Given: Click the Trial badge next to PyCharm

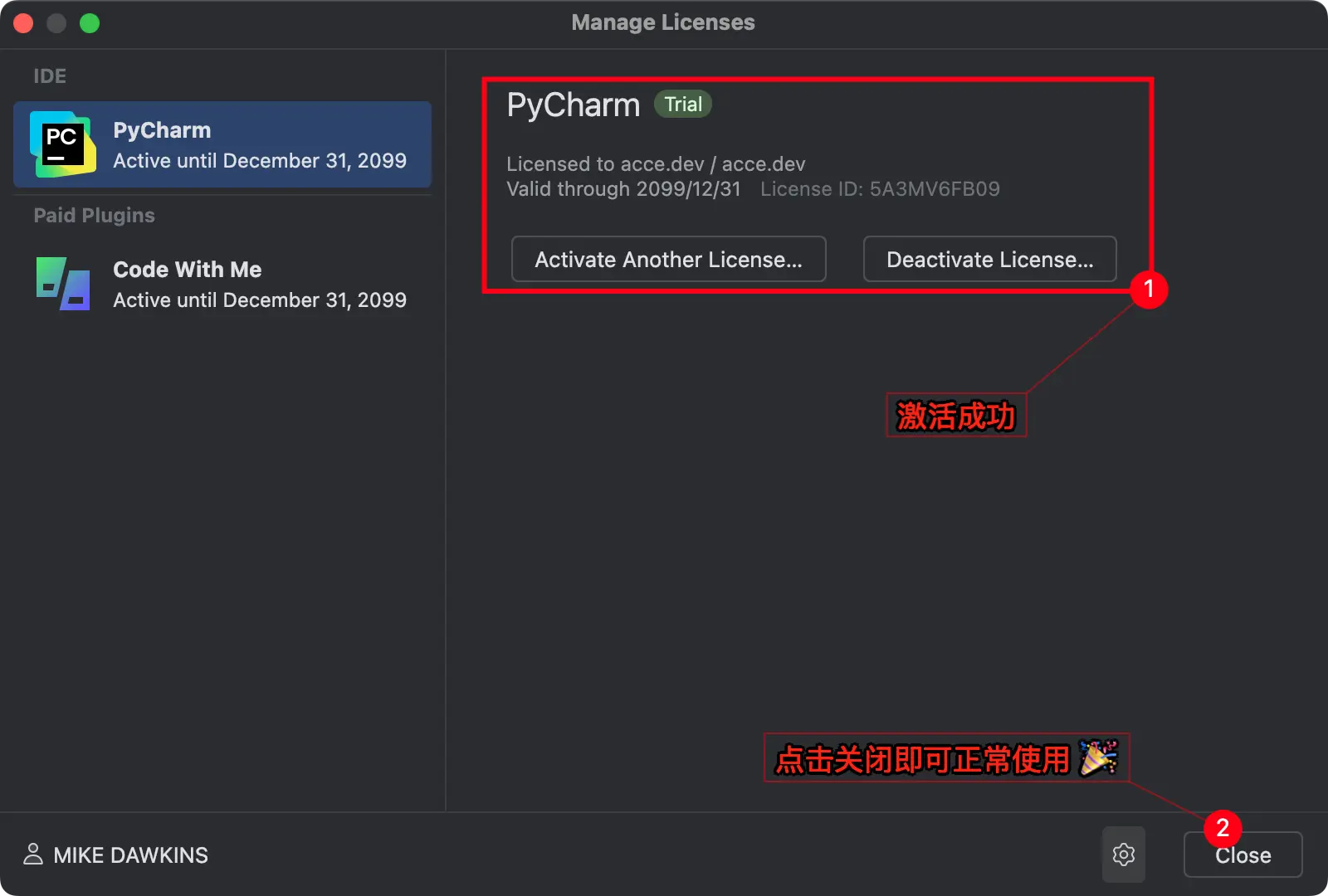Looking at the screenshot, I should (683, 104).
